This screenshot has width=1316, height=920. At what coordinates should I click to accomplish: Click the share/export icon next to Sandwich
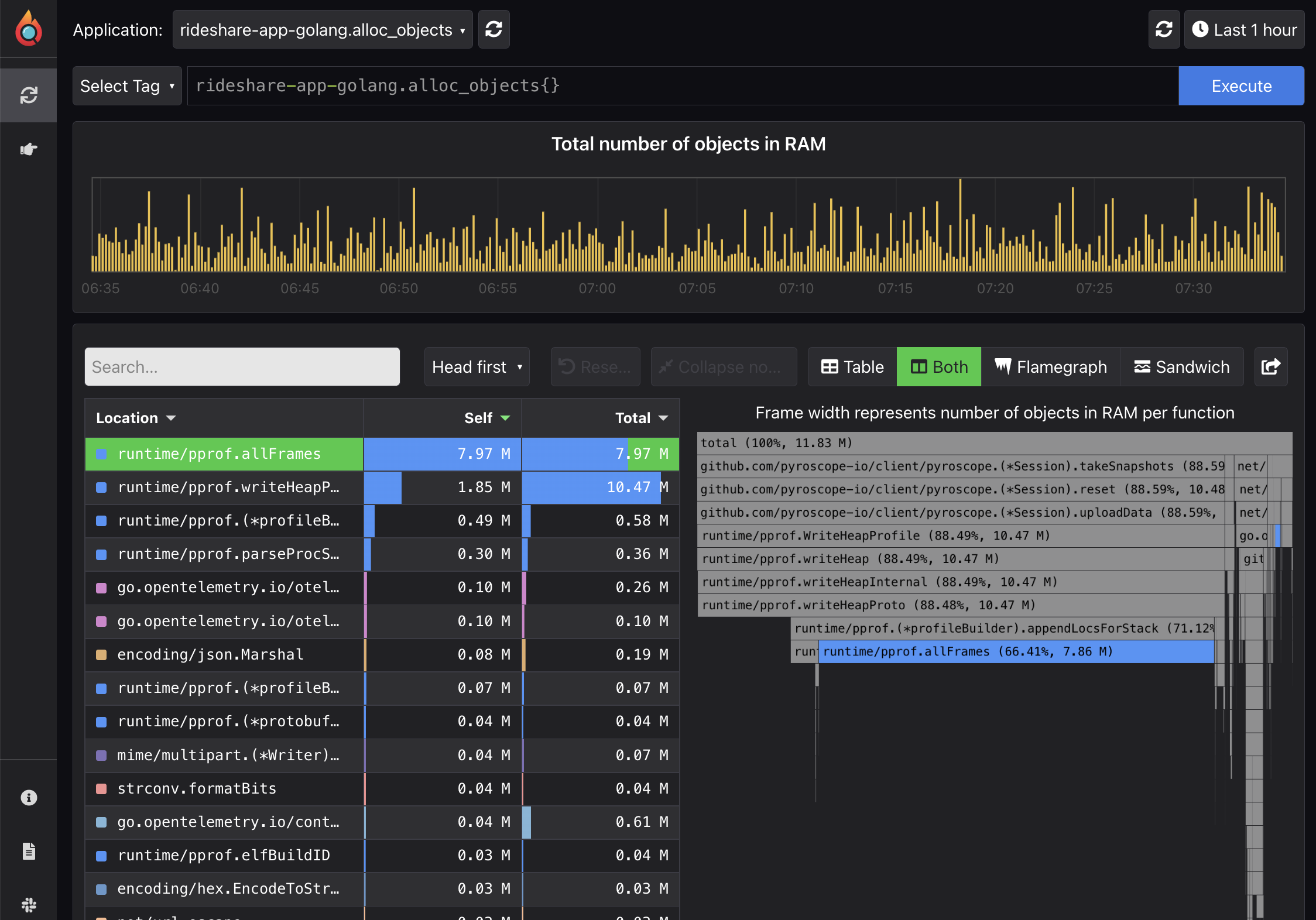tap(1270, 367)
